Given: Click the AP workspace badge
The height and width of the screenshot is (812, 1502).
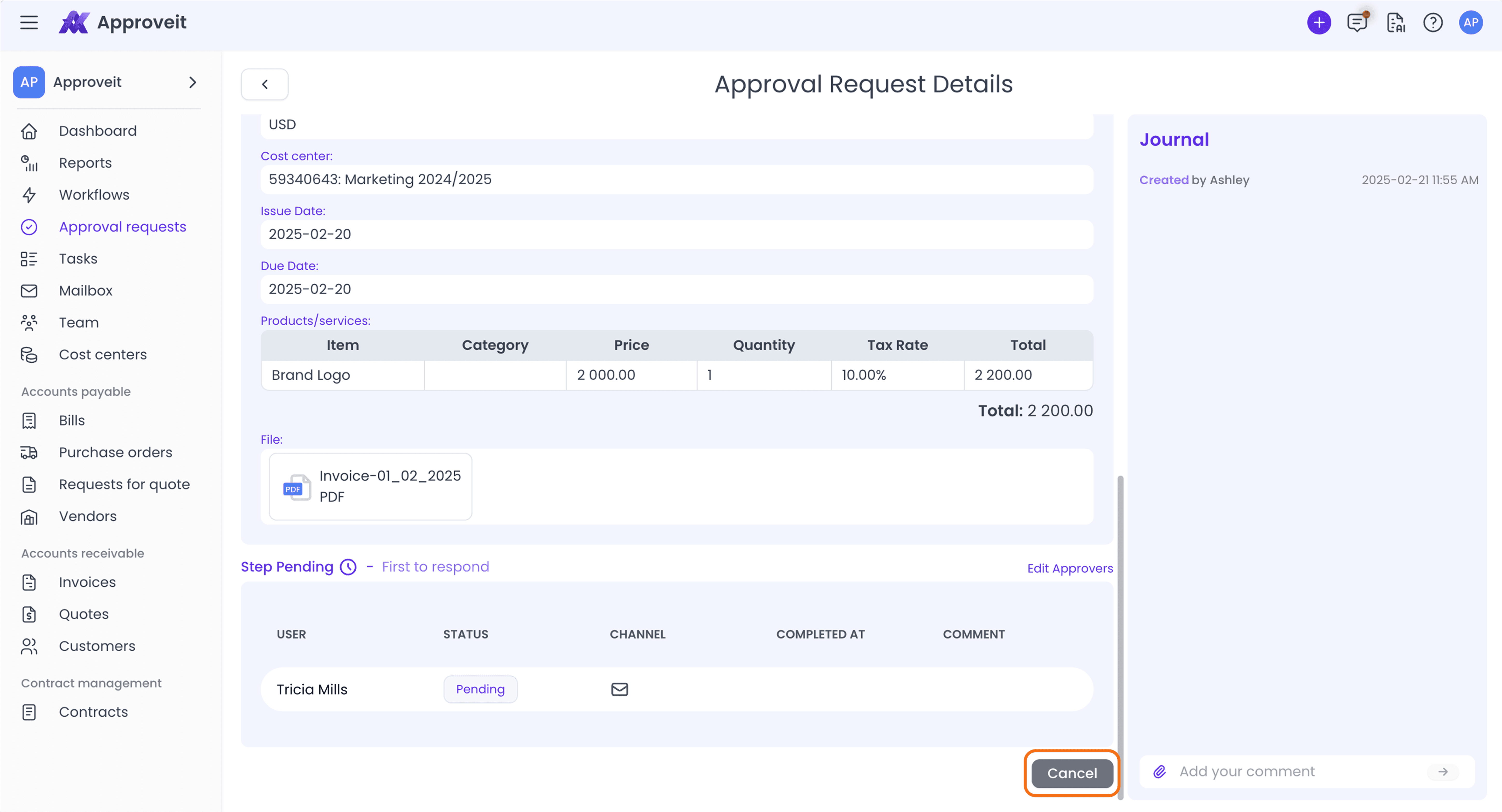Looking at the screenshot, I should pyautogui.click(x=29, y=82).
